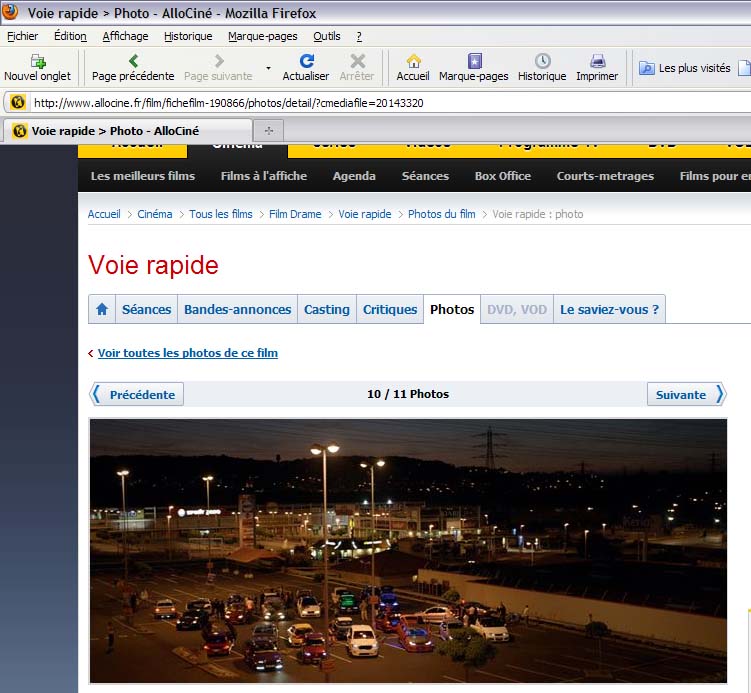This screenshot has width=751, height=693.
Task: Click the Firefox logo in title bar
Action: (11, 11)
